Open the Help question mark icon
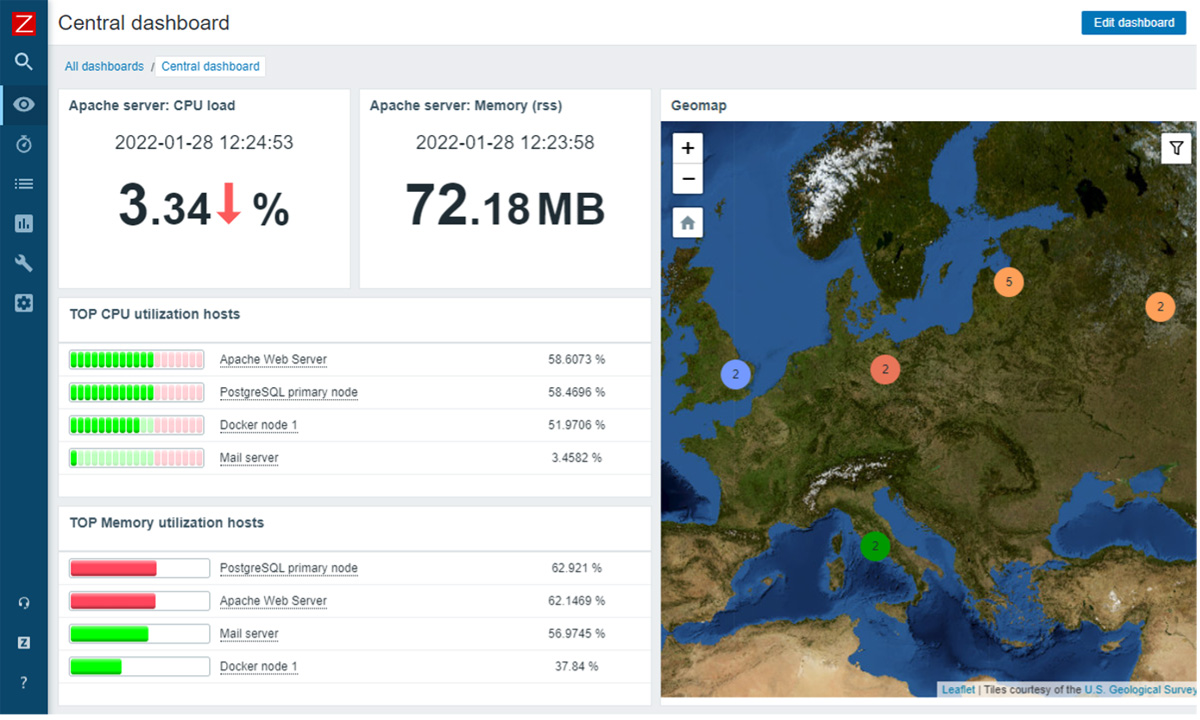1200x720 pixels. [23, 682]
